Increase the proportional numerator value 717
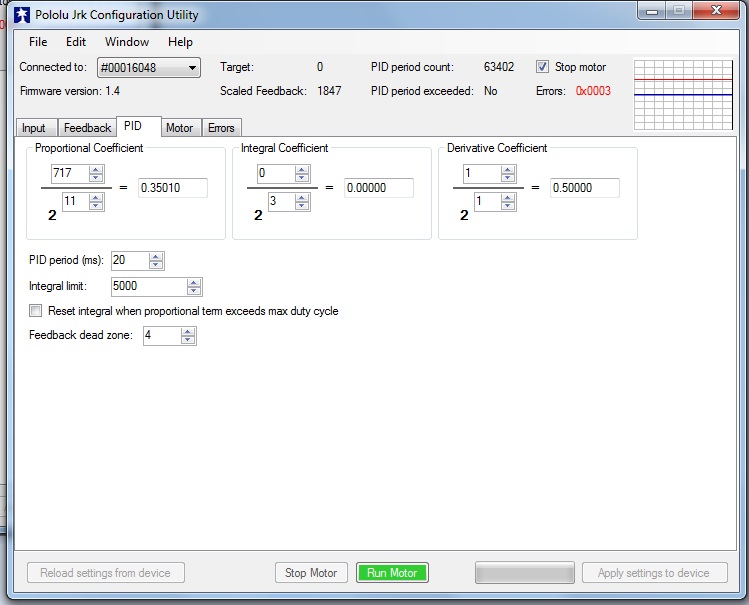Image resolution: width=749 pixels, height=605 pixels. pyautogui.click(x=96, y=170)
